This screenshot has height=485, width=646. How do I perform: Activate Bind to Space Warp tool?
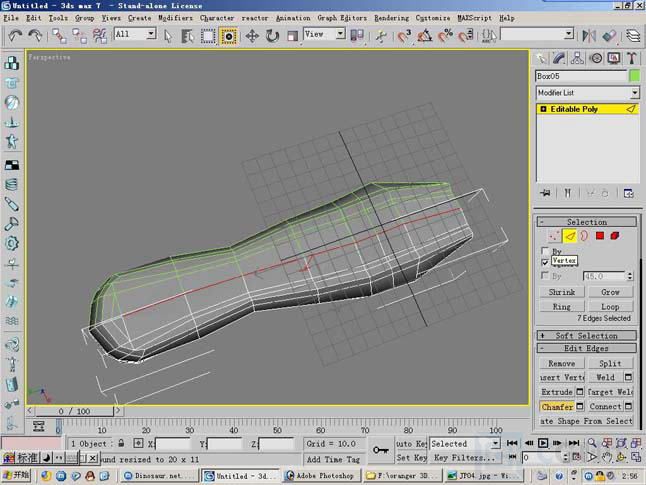coord(100,36)
